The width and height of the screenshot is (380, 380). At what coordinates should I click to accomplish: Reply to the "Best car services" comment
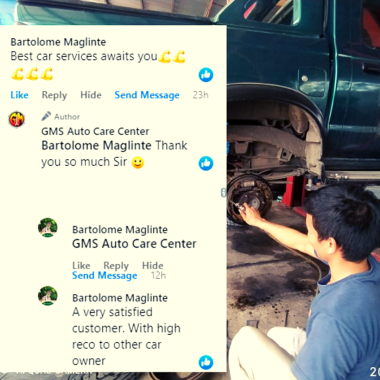point(54,95)
